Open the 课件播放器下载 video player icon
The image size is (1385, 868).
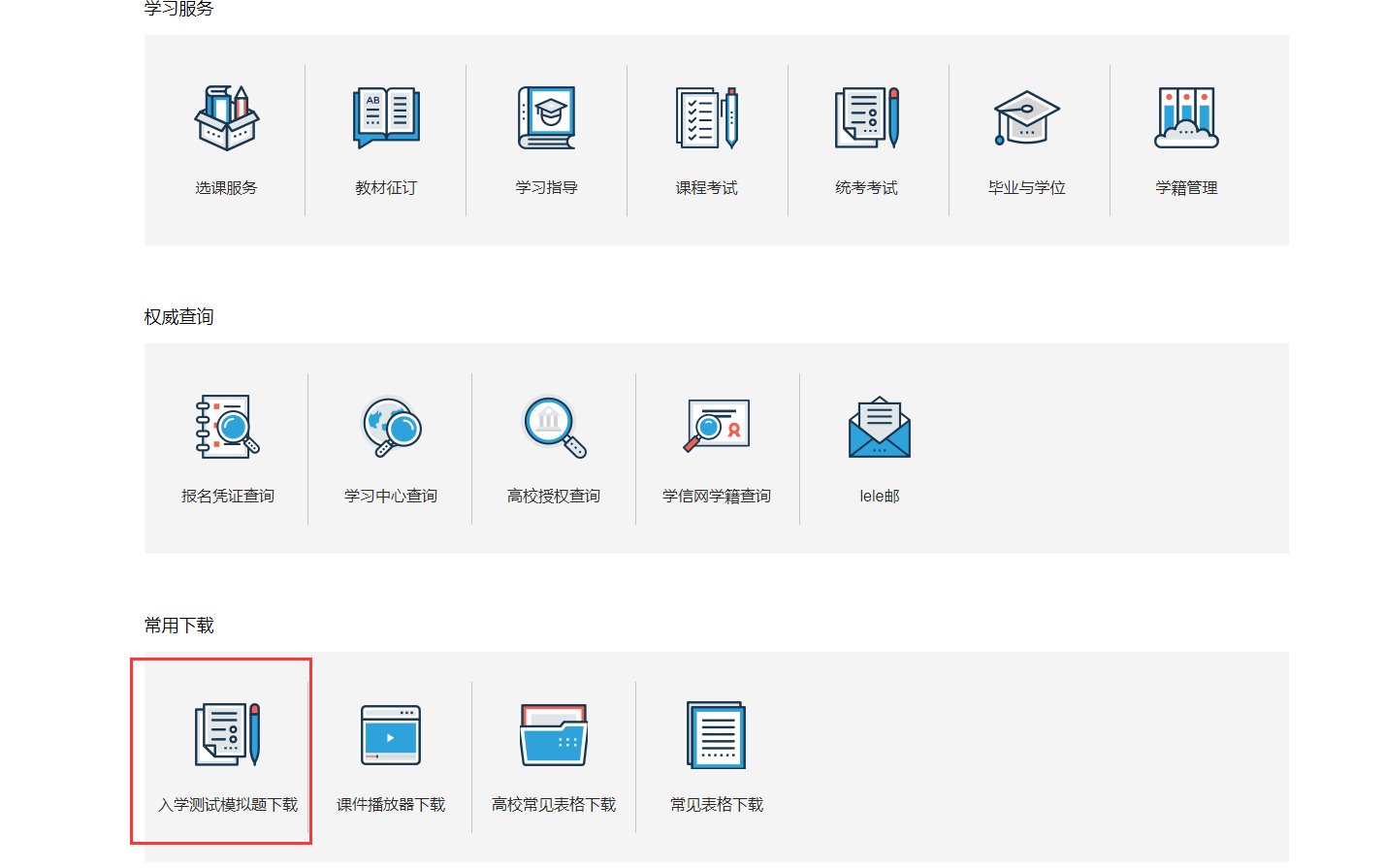coord(391,734)
